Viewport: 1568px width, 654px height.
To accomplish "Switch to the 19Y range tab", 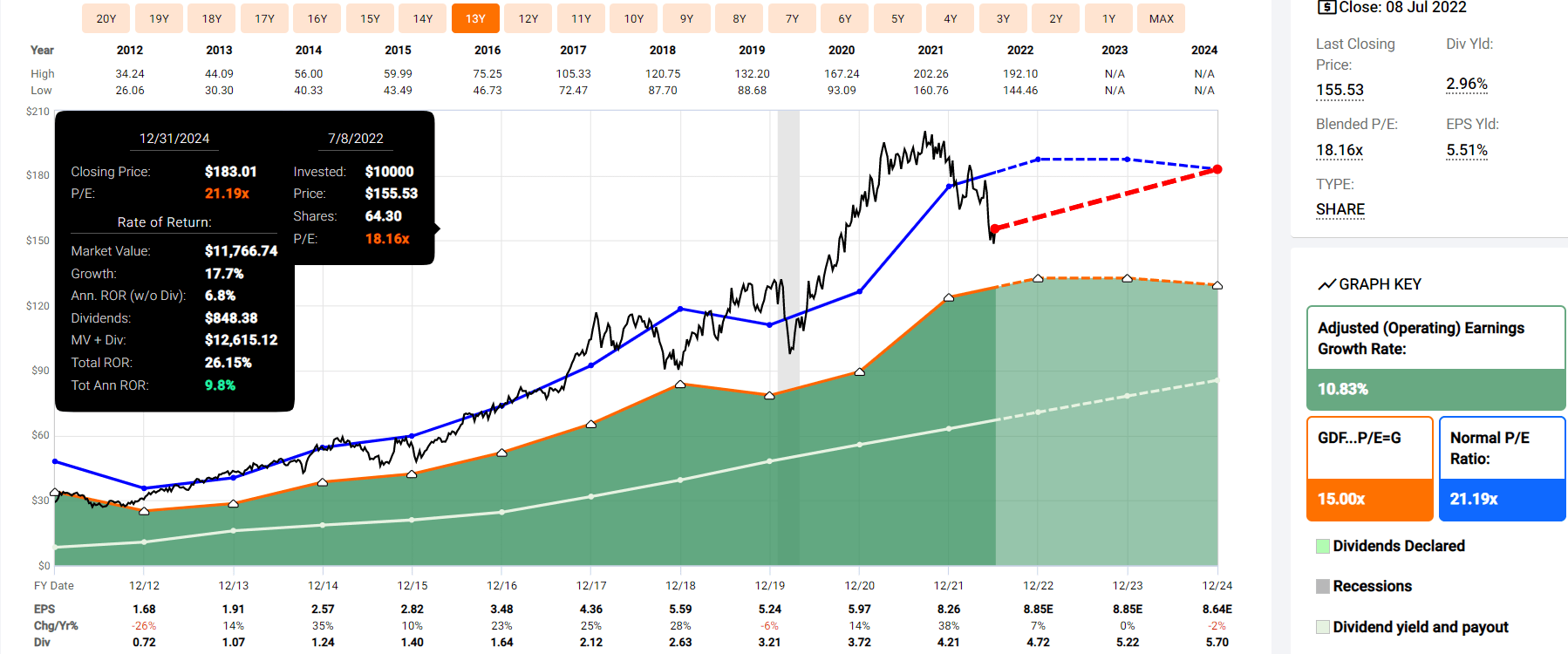I will (x=159, y=18).
